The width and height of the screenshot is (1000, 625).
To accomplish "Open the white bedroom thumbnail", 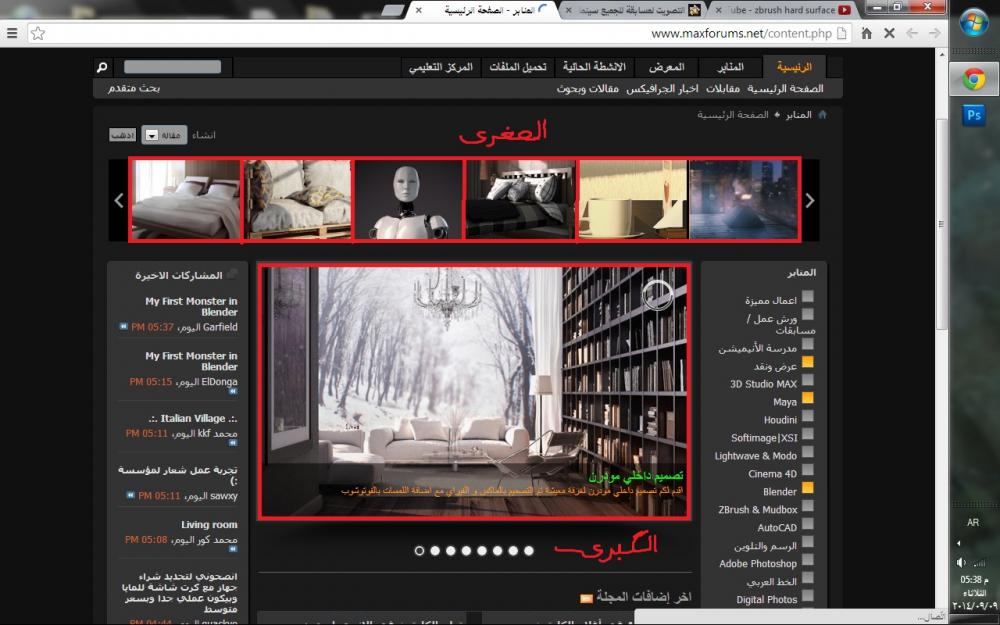I will click(x=186, y=200).
